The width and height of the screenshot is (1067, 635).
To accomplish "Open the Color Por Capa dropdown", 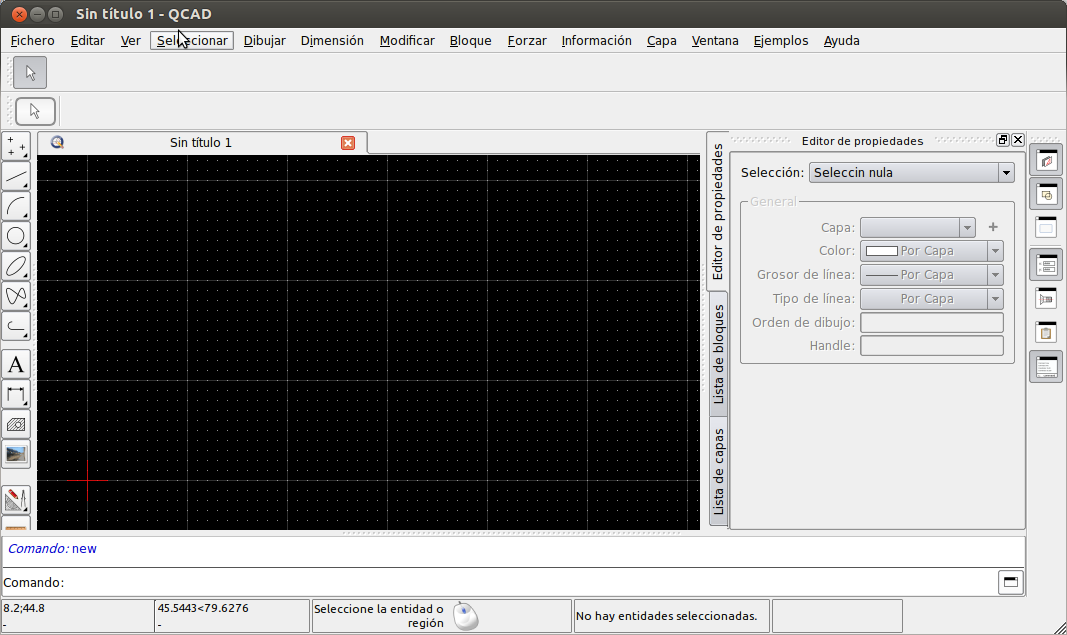I will [932, 251].
